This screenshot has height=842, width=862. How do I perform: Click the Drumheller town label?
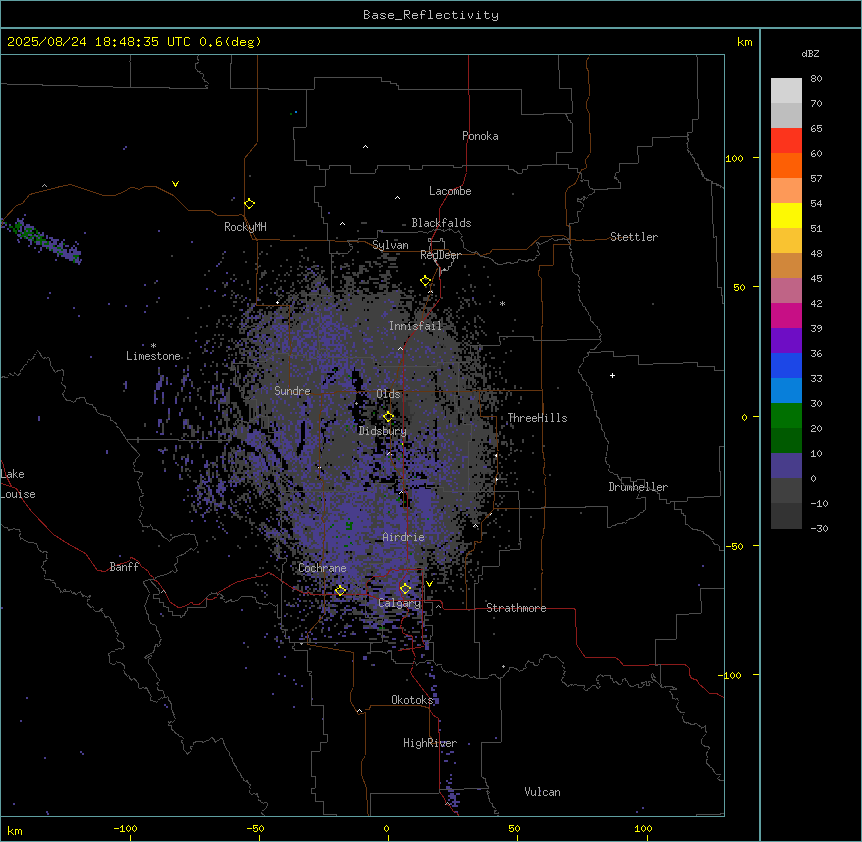(x=638, y=487)
